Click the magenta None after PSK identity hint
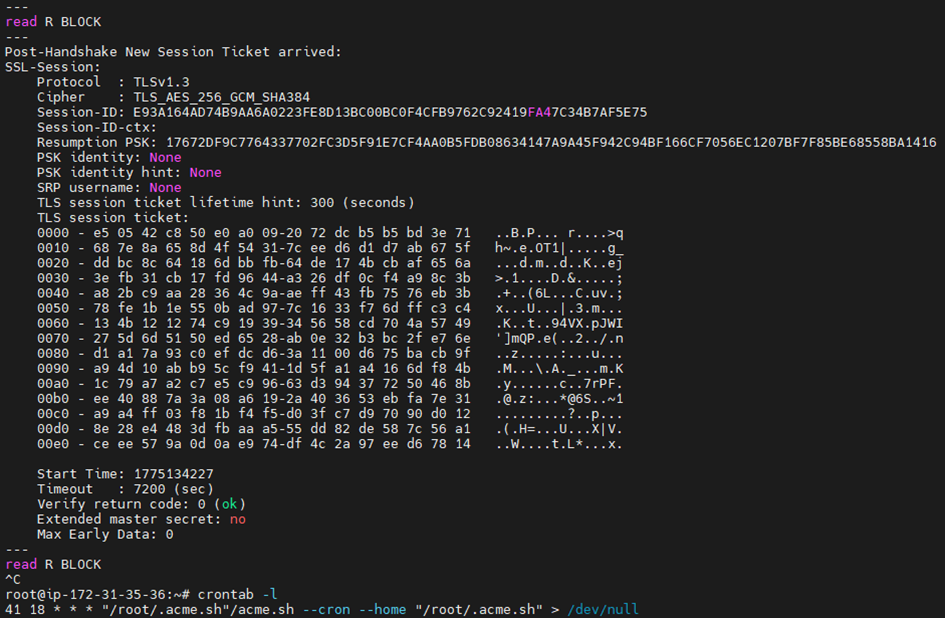Viewport: 945px width, 618px height. point(205,172)
